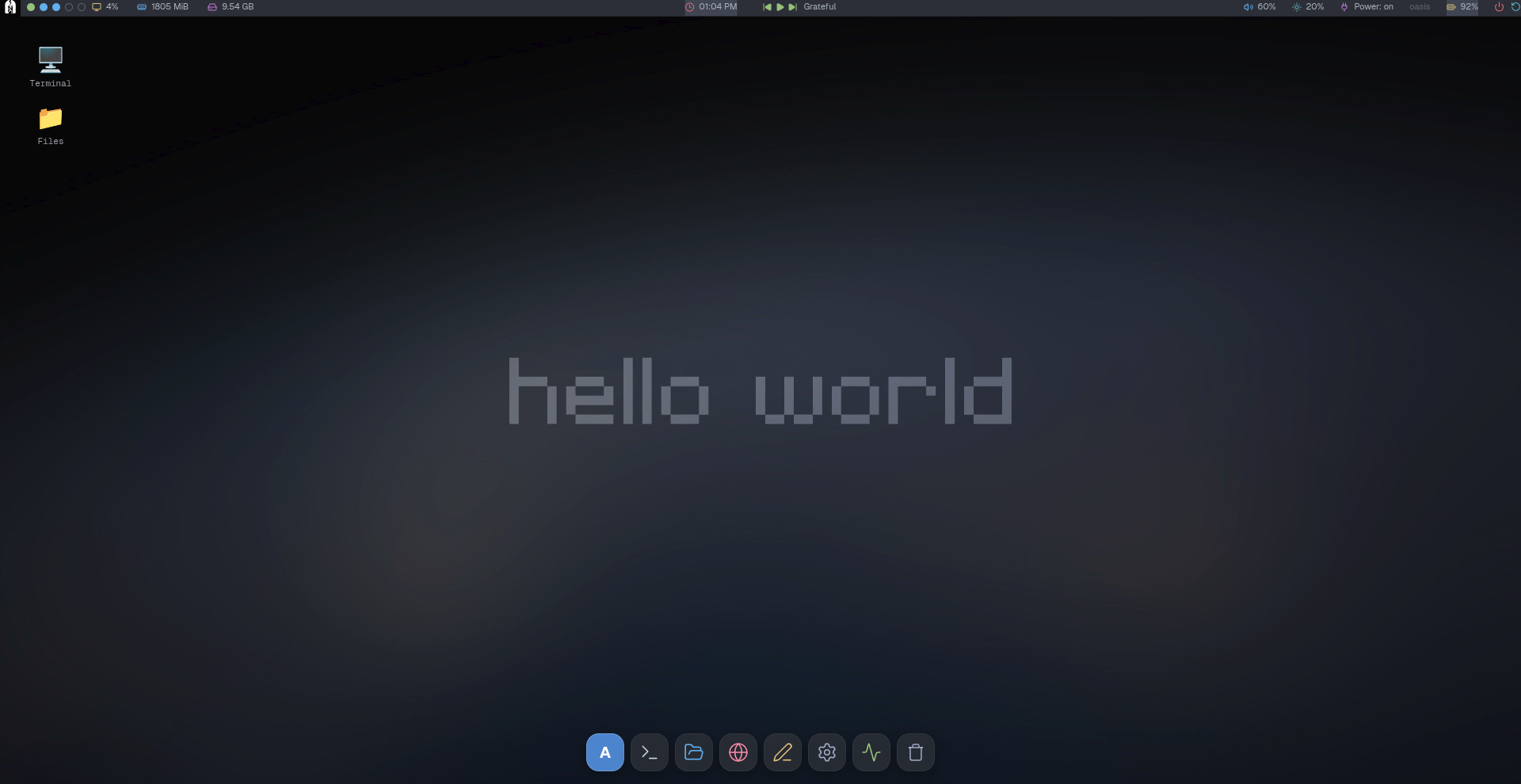Switch to the third workspace dot
The width and height of the screenshot is (1521, 784).
click(56, 7)
